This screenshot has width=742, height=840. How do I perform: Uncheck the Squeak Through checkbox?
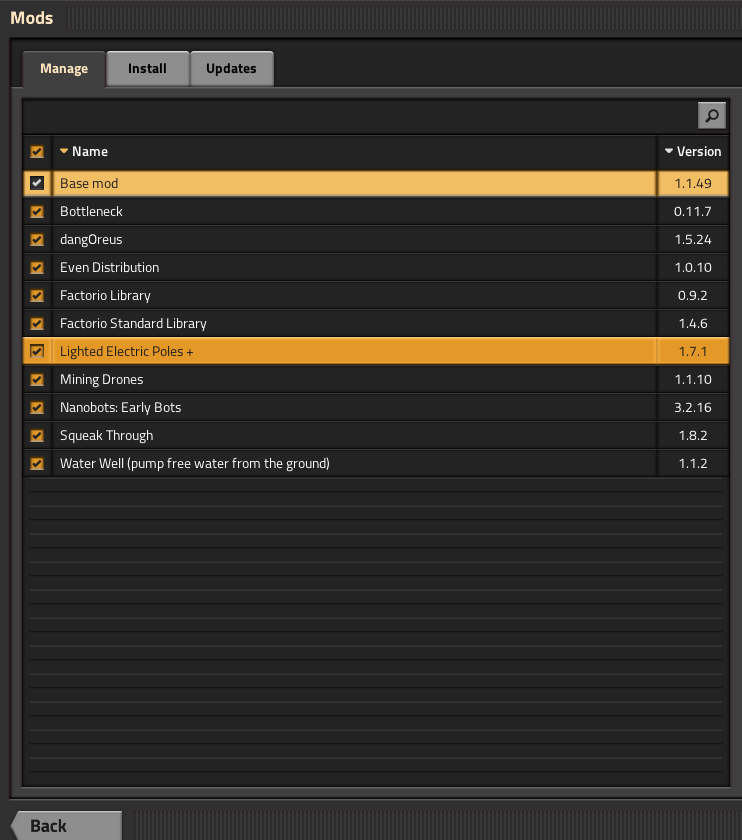coord(37,436)
